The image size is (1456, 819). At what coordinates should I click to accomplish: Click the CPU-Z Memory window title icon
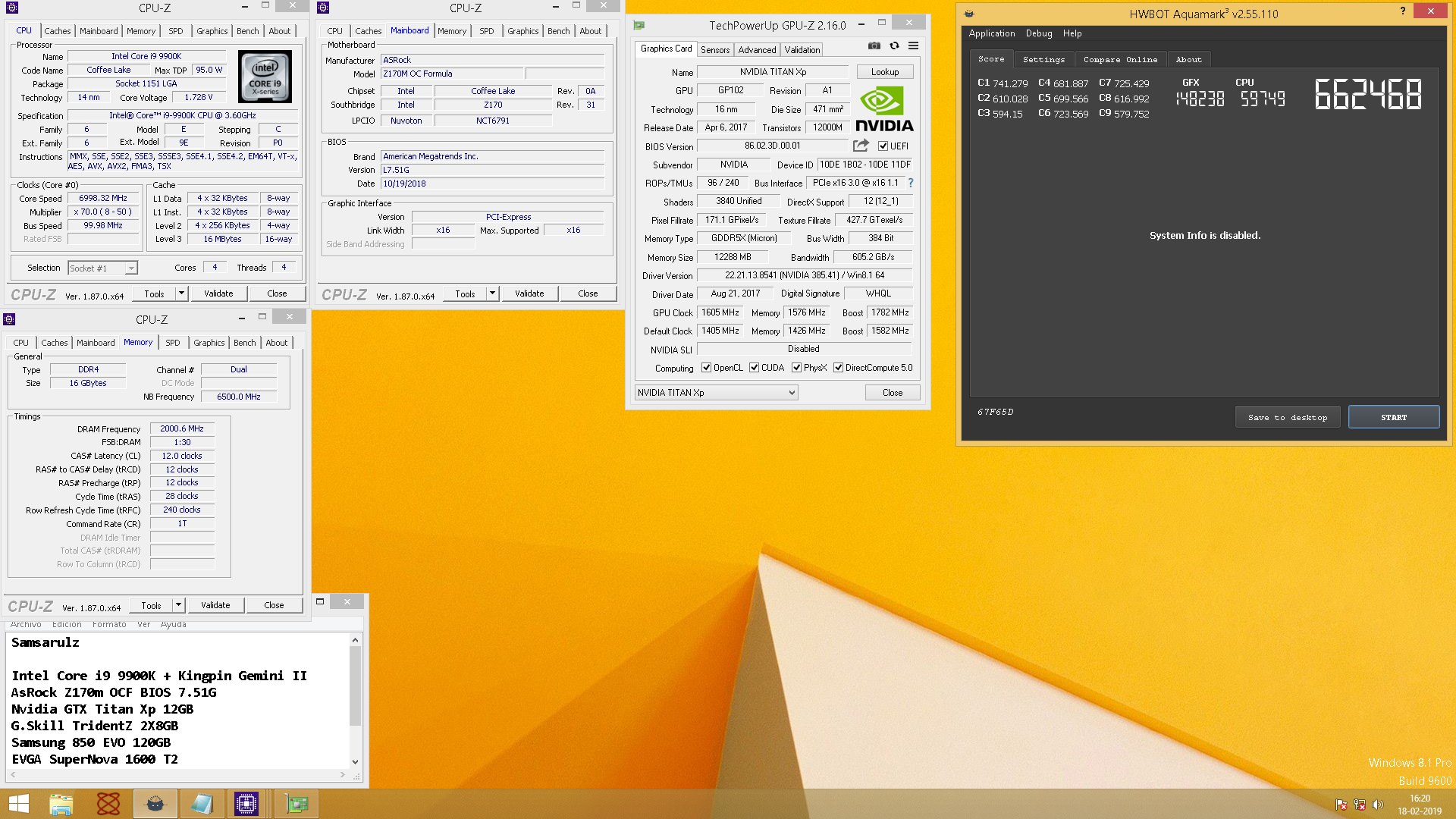tap(10, 319)
